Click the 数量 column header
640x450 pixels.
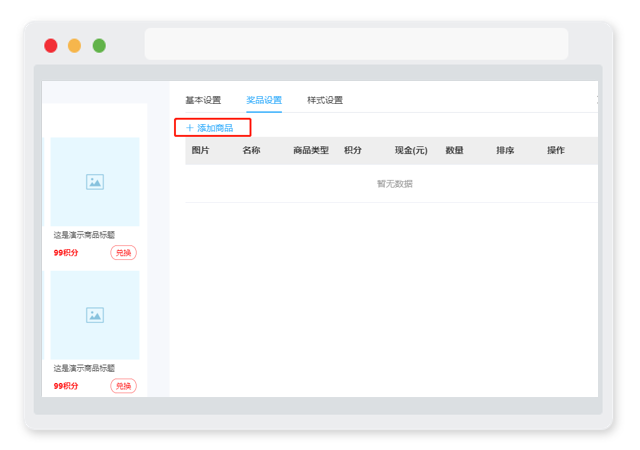pos(454,150)
